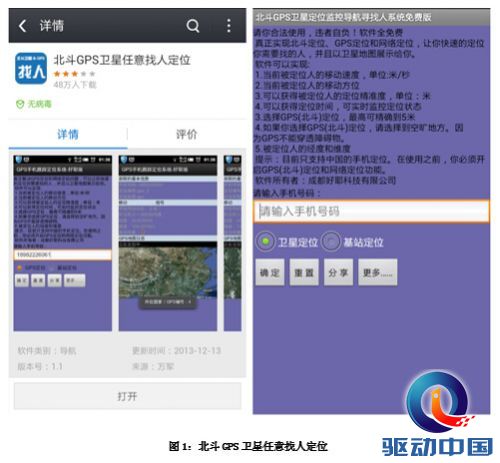Screen dimensions: 500x463
Task: Tap the green 无病毒 shield icon
Action: click(20, 104)
